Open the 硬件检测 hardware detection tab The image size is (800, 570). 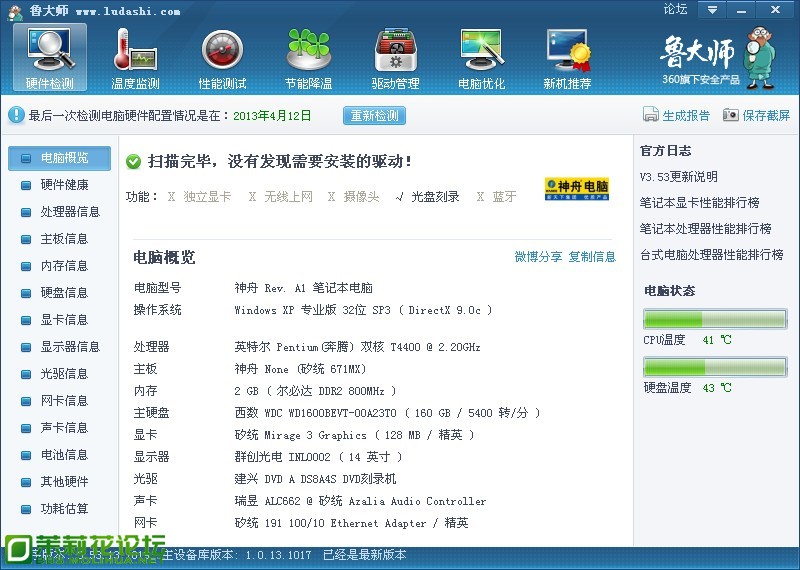(49, 58)
